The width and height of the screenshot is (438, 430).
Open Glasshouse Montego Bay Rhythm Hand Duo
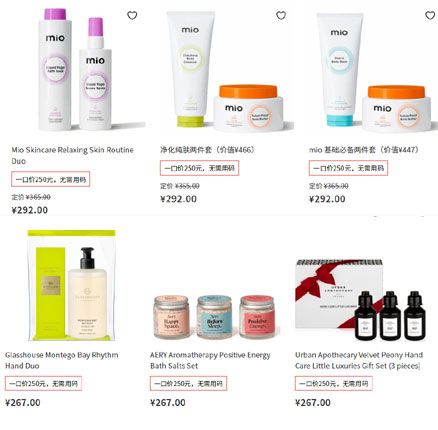pos(62,360)
